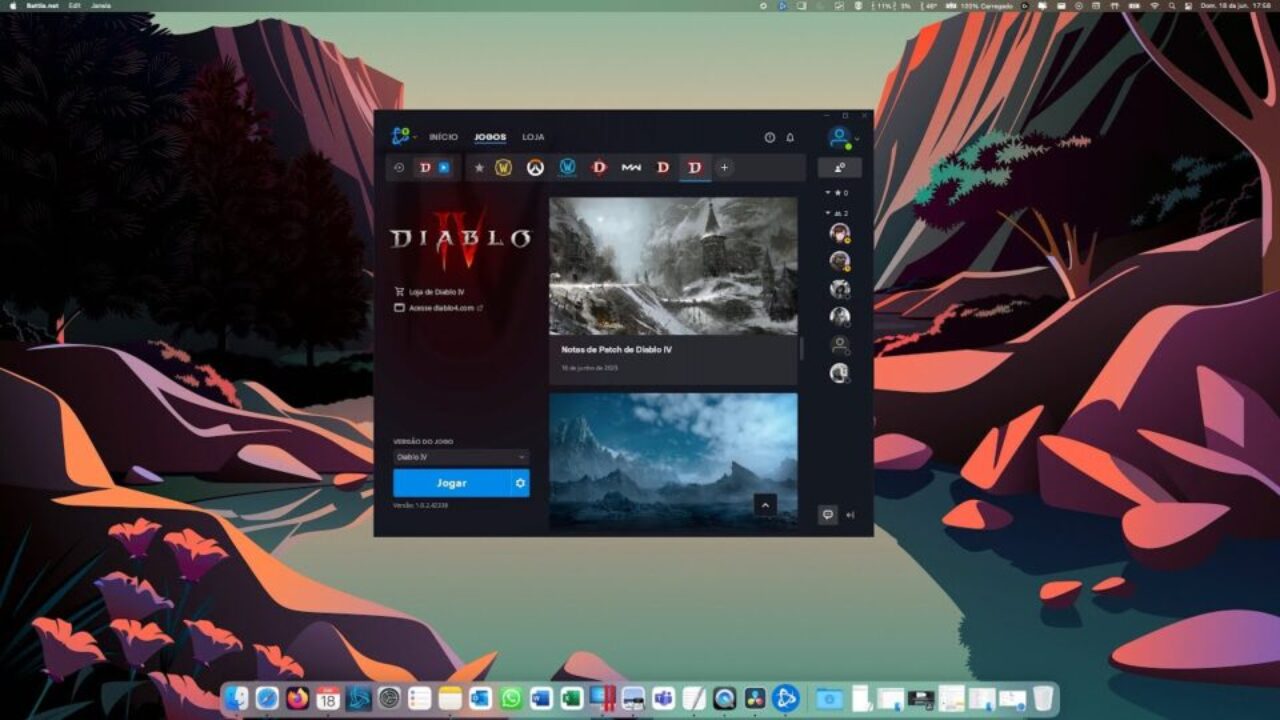
Task: Go to the INÍCIO tab
Action: point(443,137)
